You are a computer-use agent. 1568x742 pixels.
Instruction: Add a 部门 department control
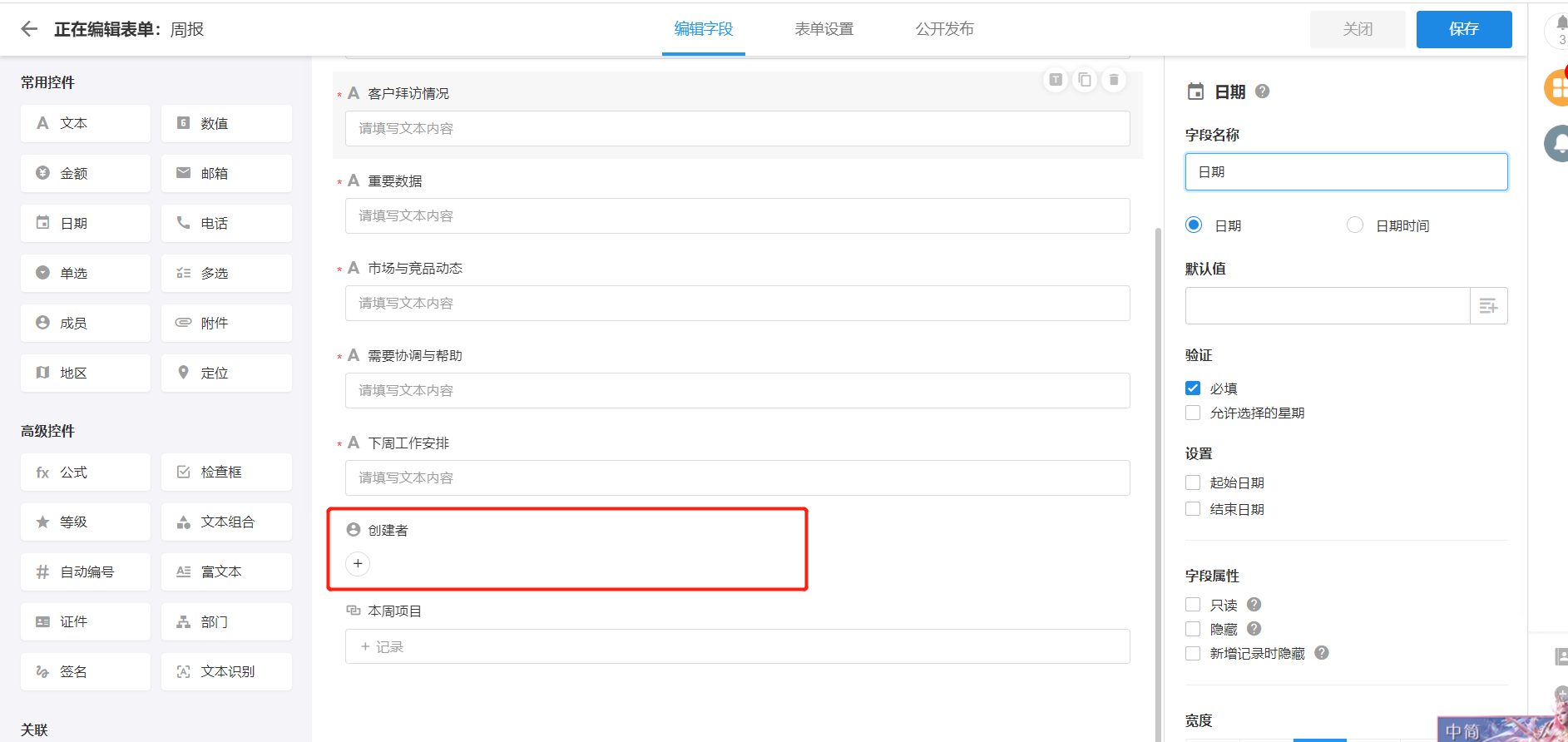226,621
